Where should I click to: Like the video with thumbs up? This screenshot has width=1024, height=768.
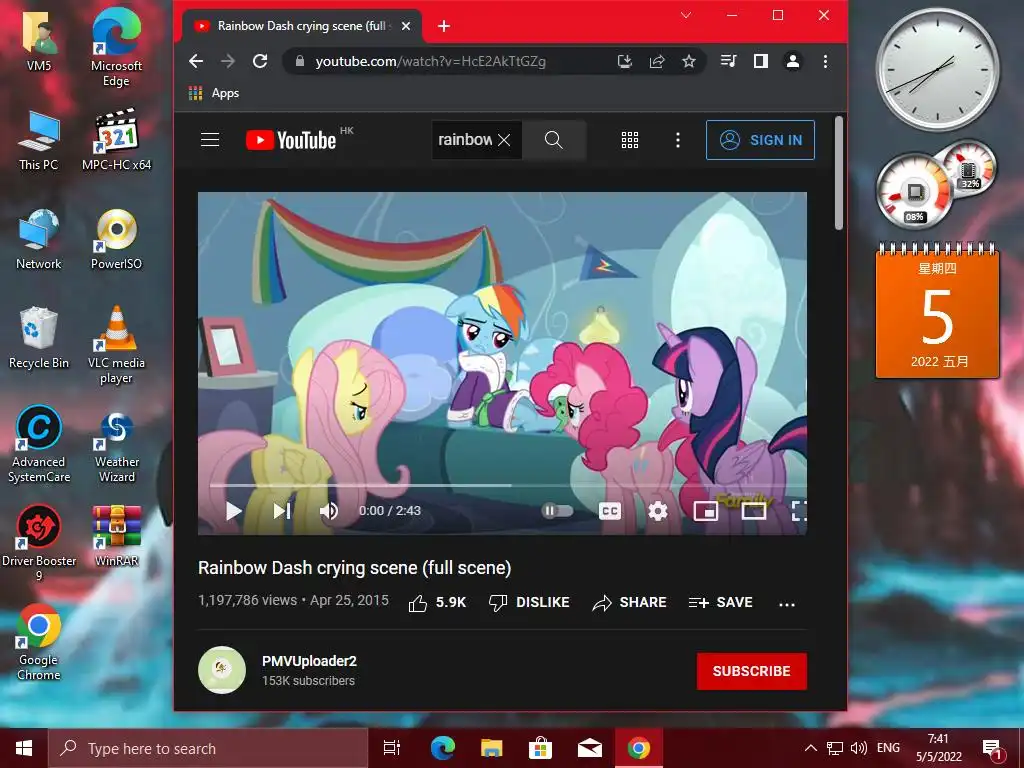437,602
